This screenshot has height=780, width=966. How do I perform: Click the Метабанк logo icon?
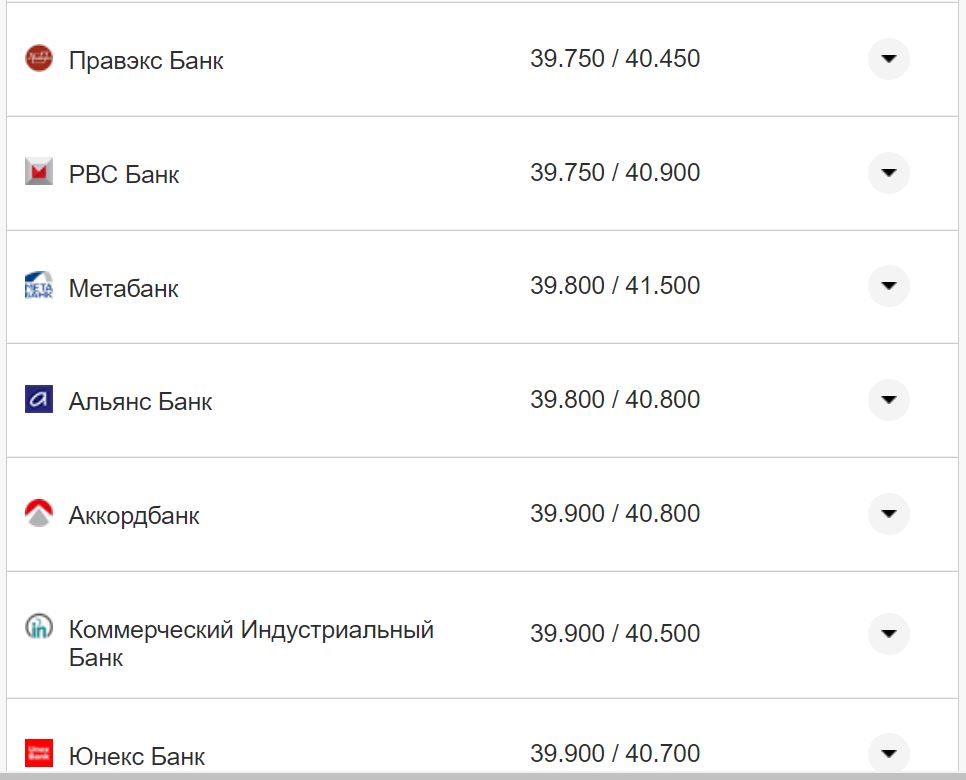point(38,286)
